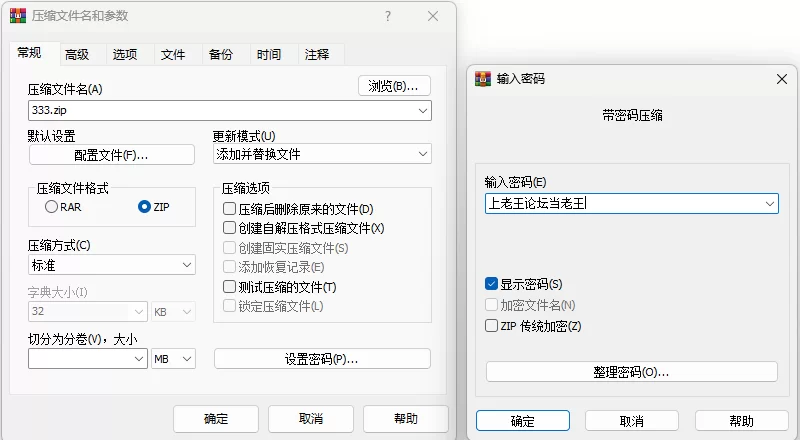The width and height of the screenshot is (800, 440).
Task: Open the 压缩方式 dropdown set to 标准
Action: [112, 265]
